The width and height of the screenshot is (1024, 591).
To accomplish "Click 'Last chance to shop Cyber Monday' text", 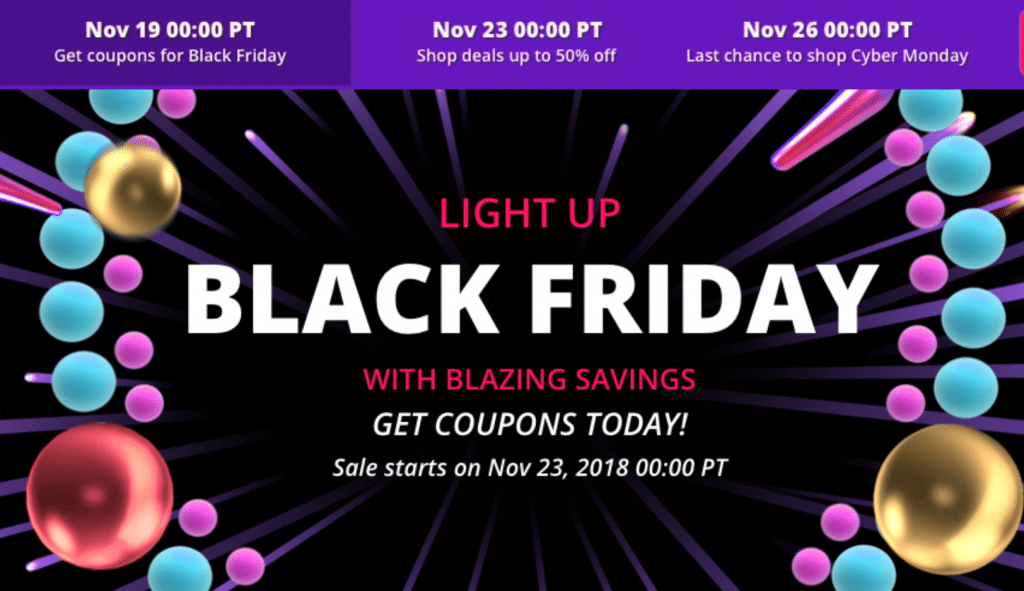I will pyautogui.click(x=827, y=56).
